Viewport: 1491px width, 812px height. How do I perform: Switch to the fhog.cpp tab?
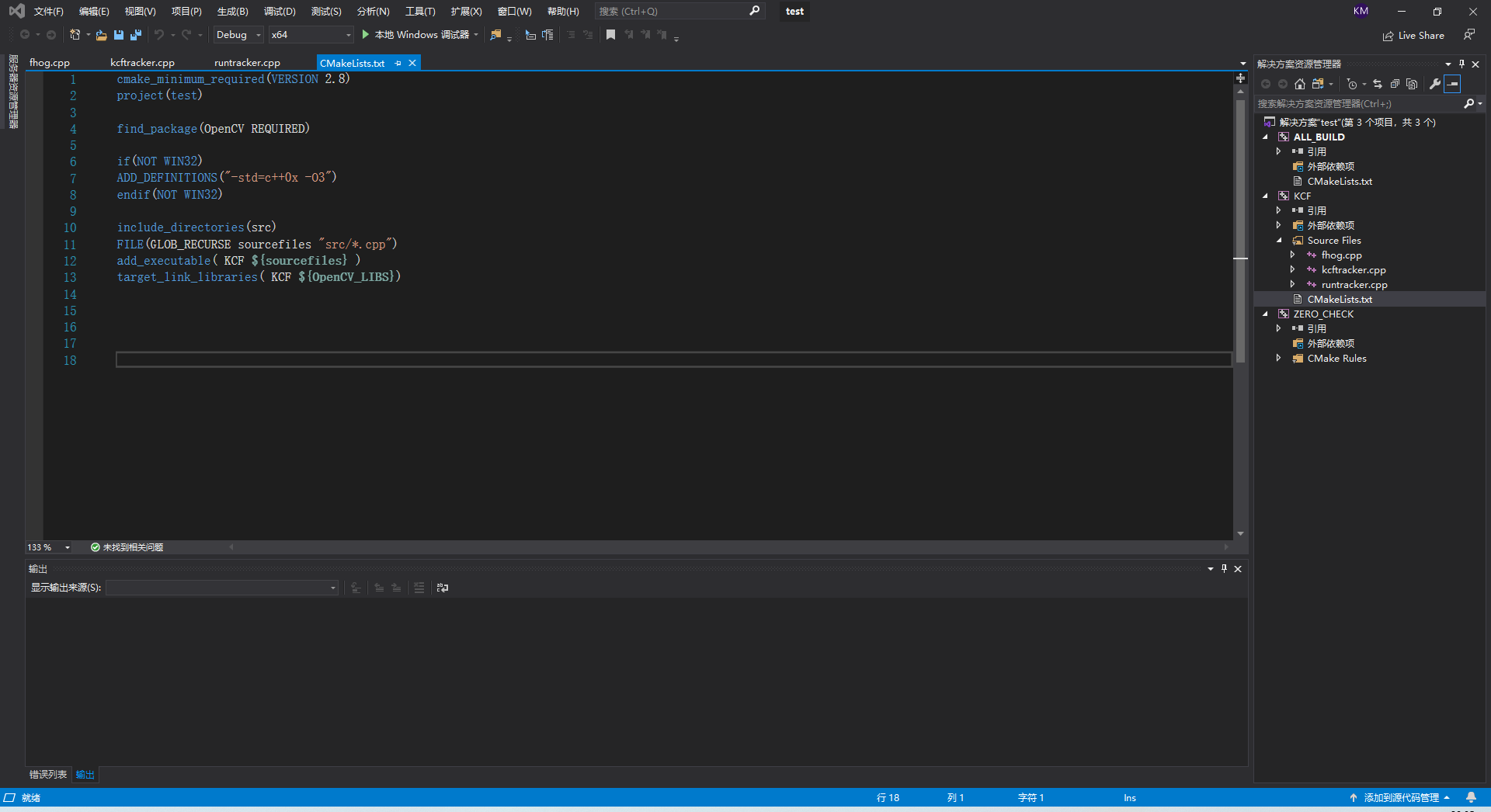pos(50,62)
